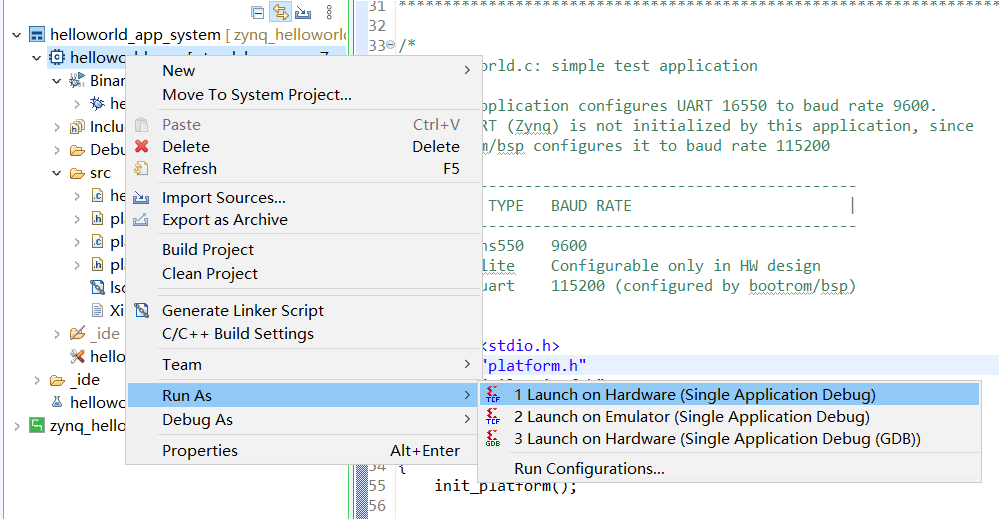This screenshot has width=999, height=519.
Task: Click the top-level _ide folder icon
Action: (57, 380)
